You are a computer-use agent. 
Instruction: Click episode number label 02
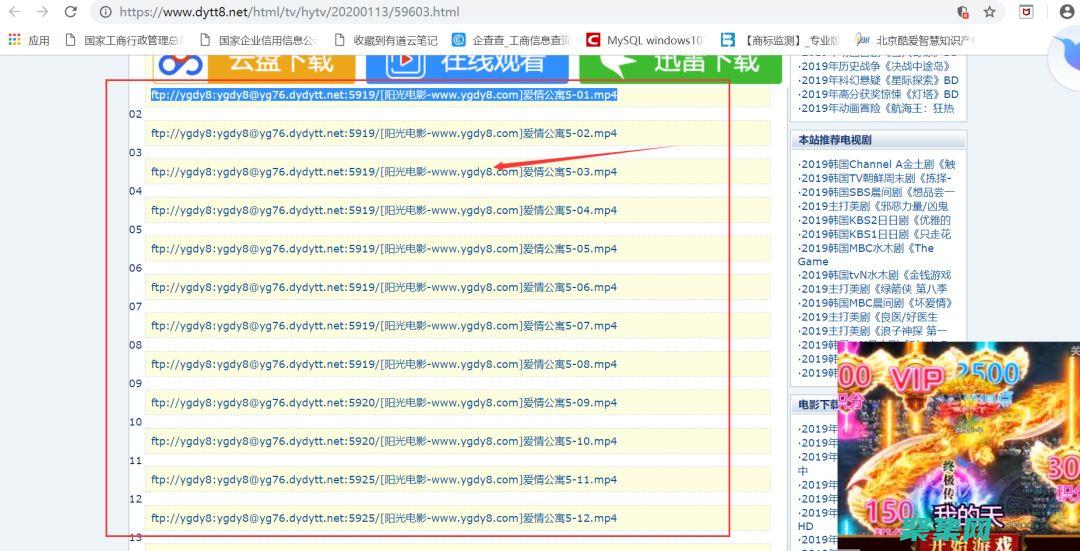[135, 114]
